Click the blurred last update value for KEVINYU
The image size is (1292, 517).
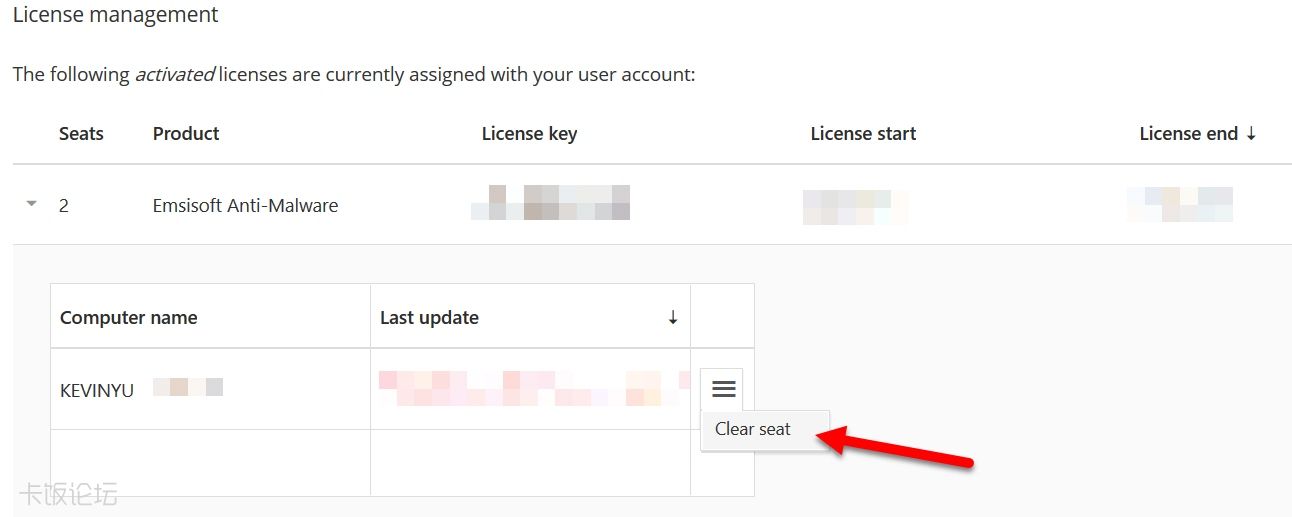point(530,389)
